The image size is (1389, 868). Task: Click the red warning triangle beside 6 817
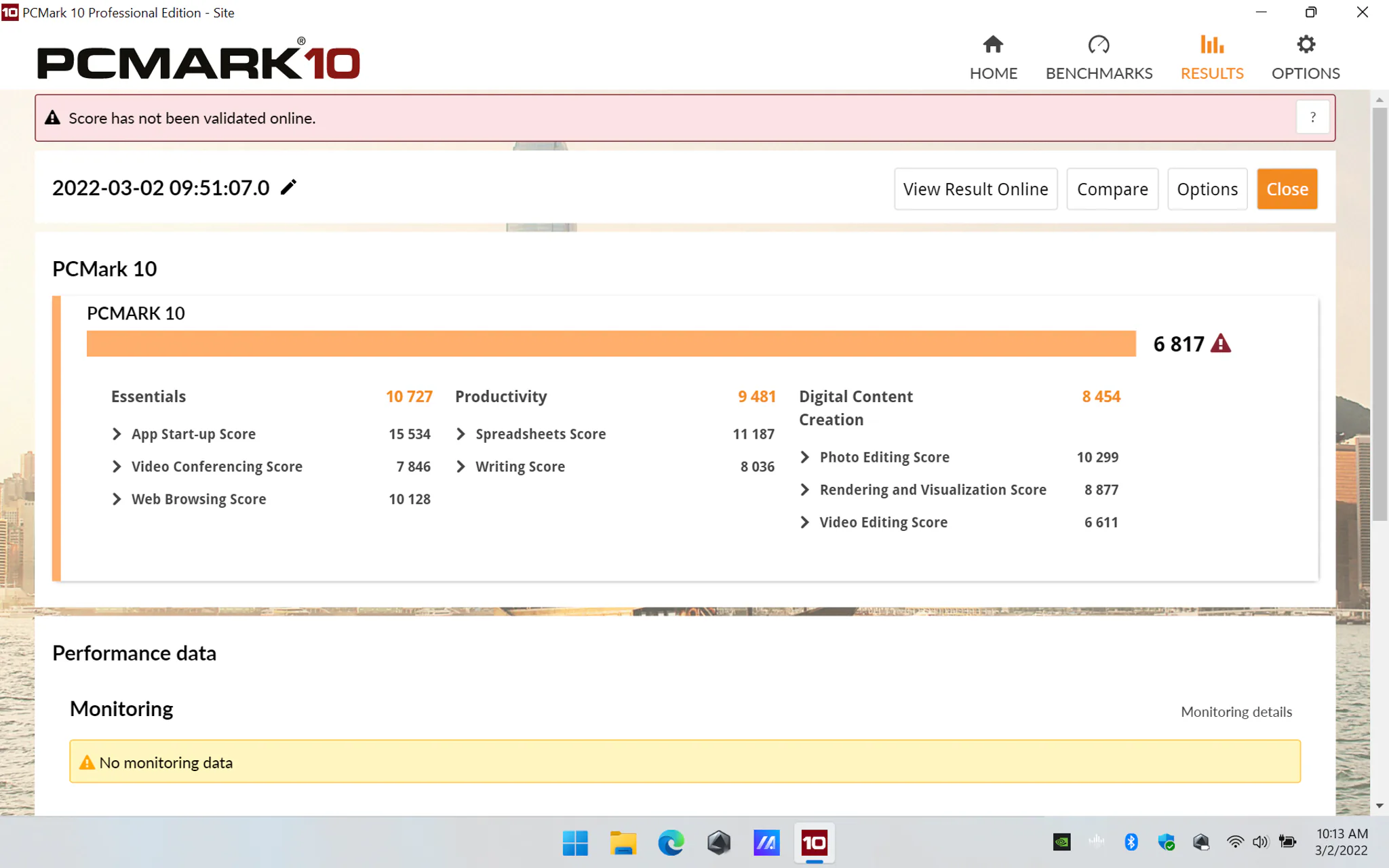click(1221, 343)
